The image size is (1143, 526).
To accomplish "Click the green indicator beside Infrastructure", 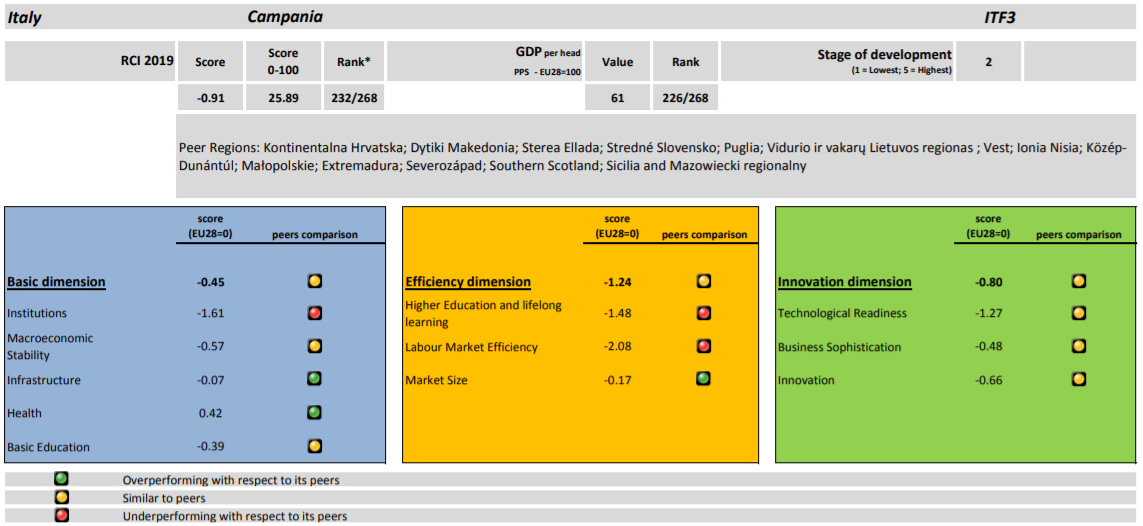I will 314,380.
